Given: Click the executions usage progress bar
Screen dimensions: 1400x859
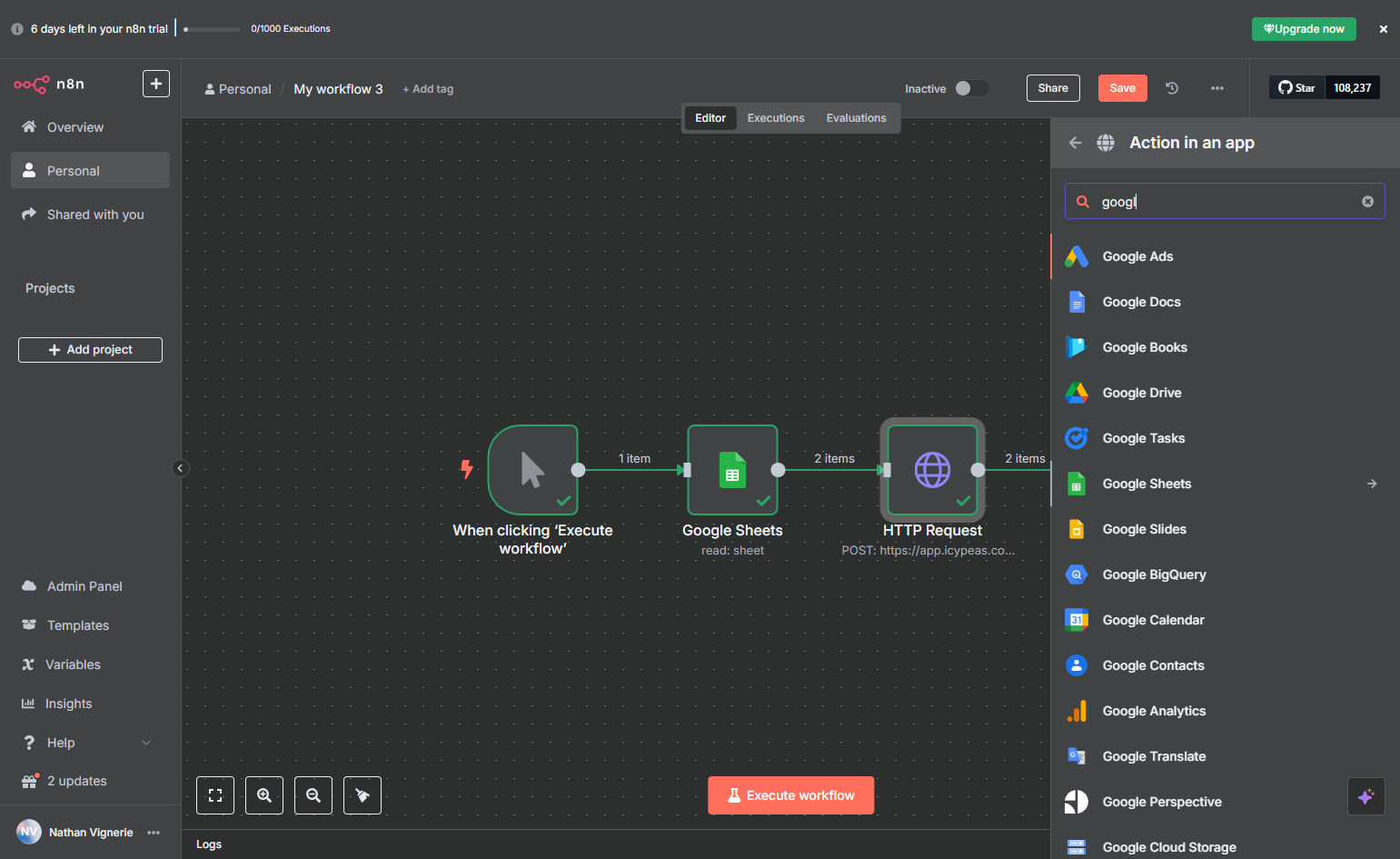Looking at the screenshot, I should (x=212, y=29).
